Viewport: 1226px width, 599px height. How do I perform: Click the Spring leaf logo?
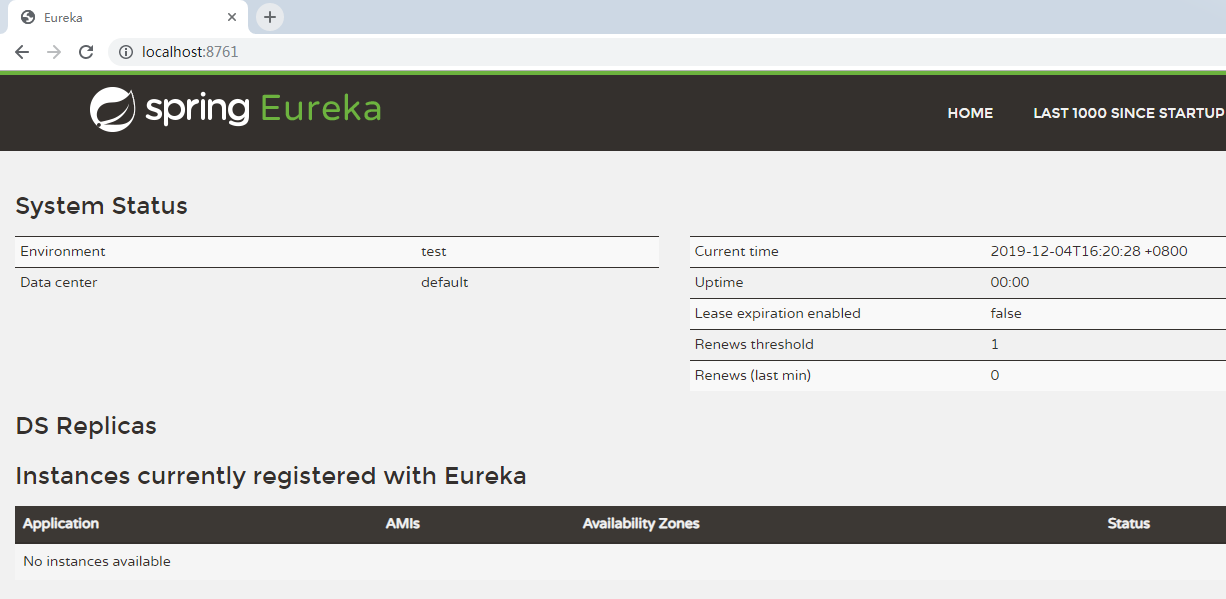(112, 110)
